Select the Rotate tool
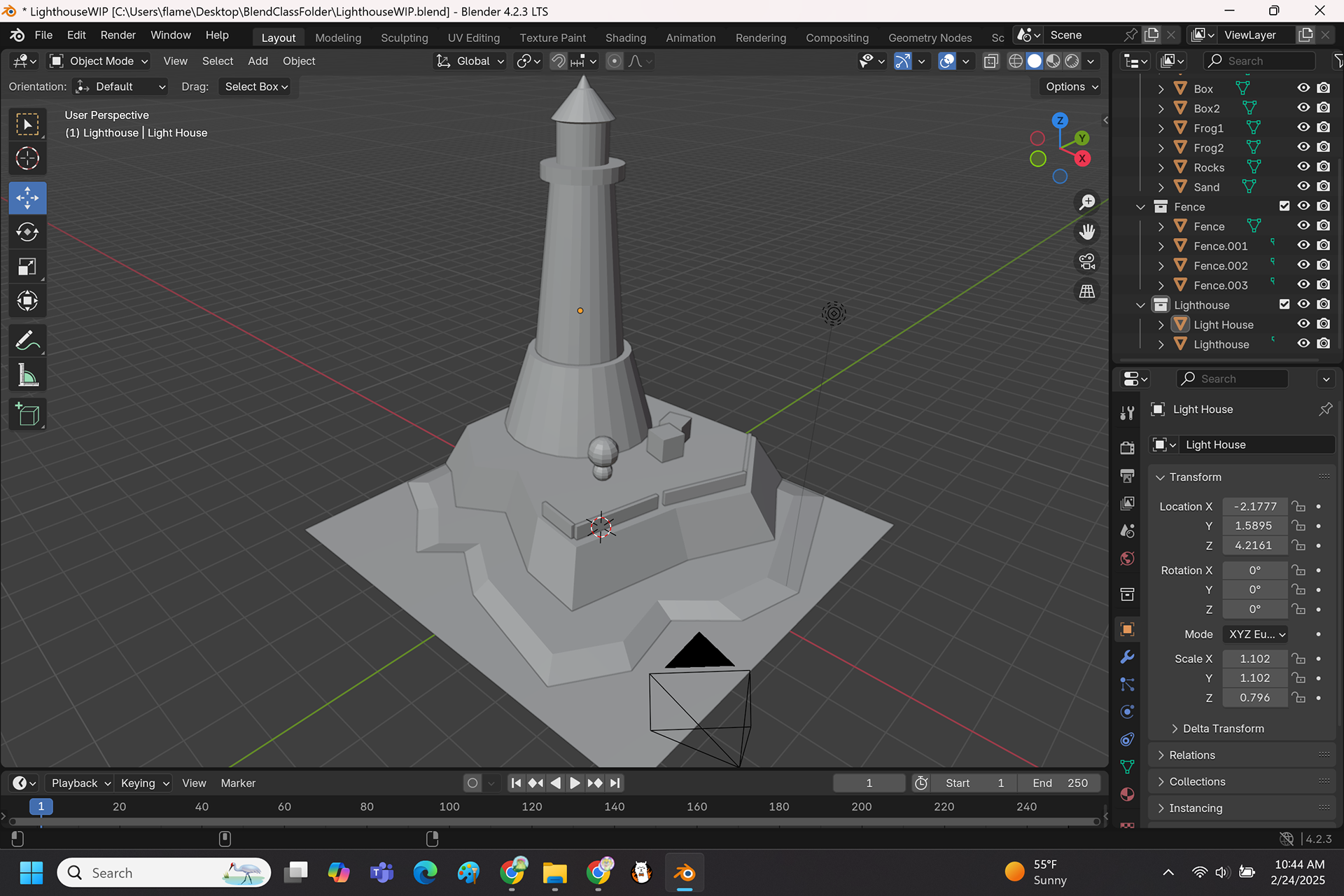This screenshot has height=896, width=1344. click(27, 232)
